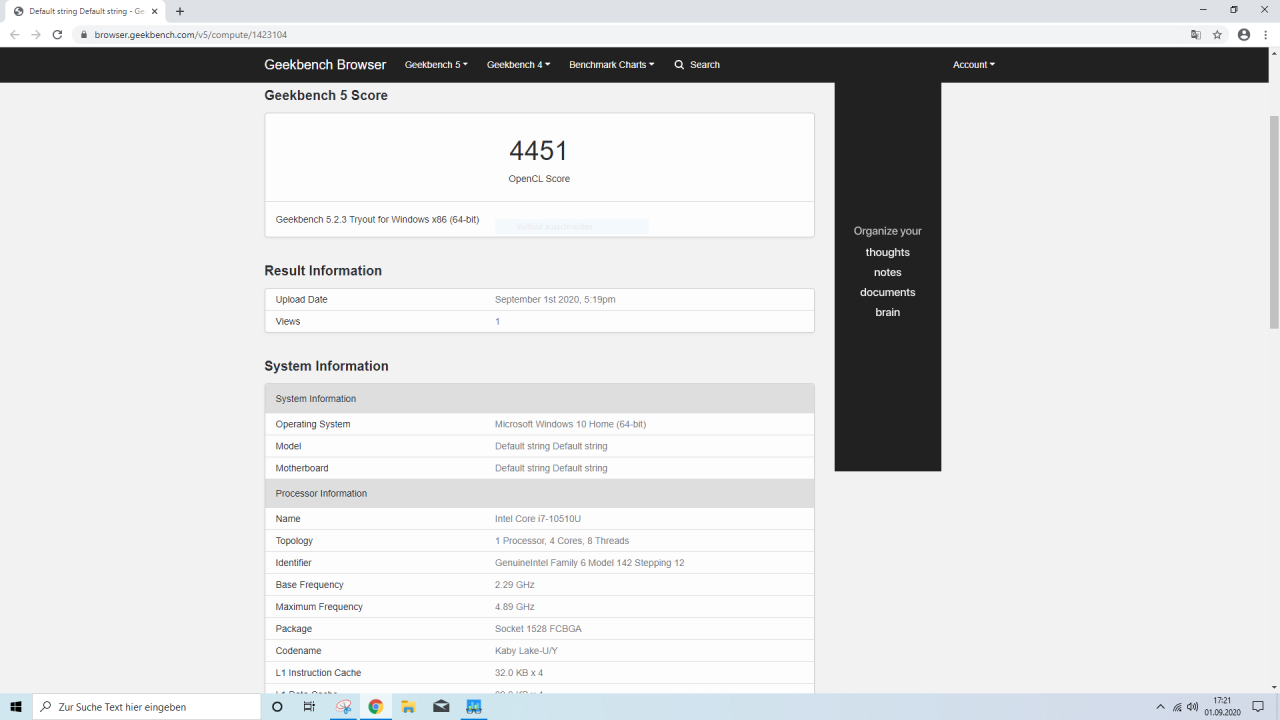
Task: Click the Base Frequency value 2.29 GHz
Action: pos(515,585)
